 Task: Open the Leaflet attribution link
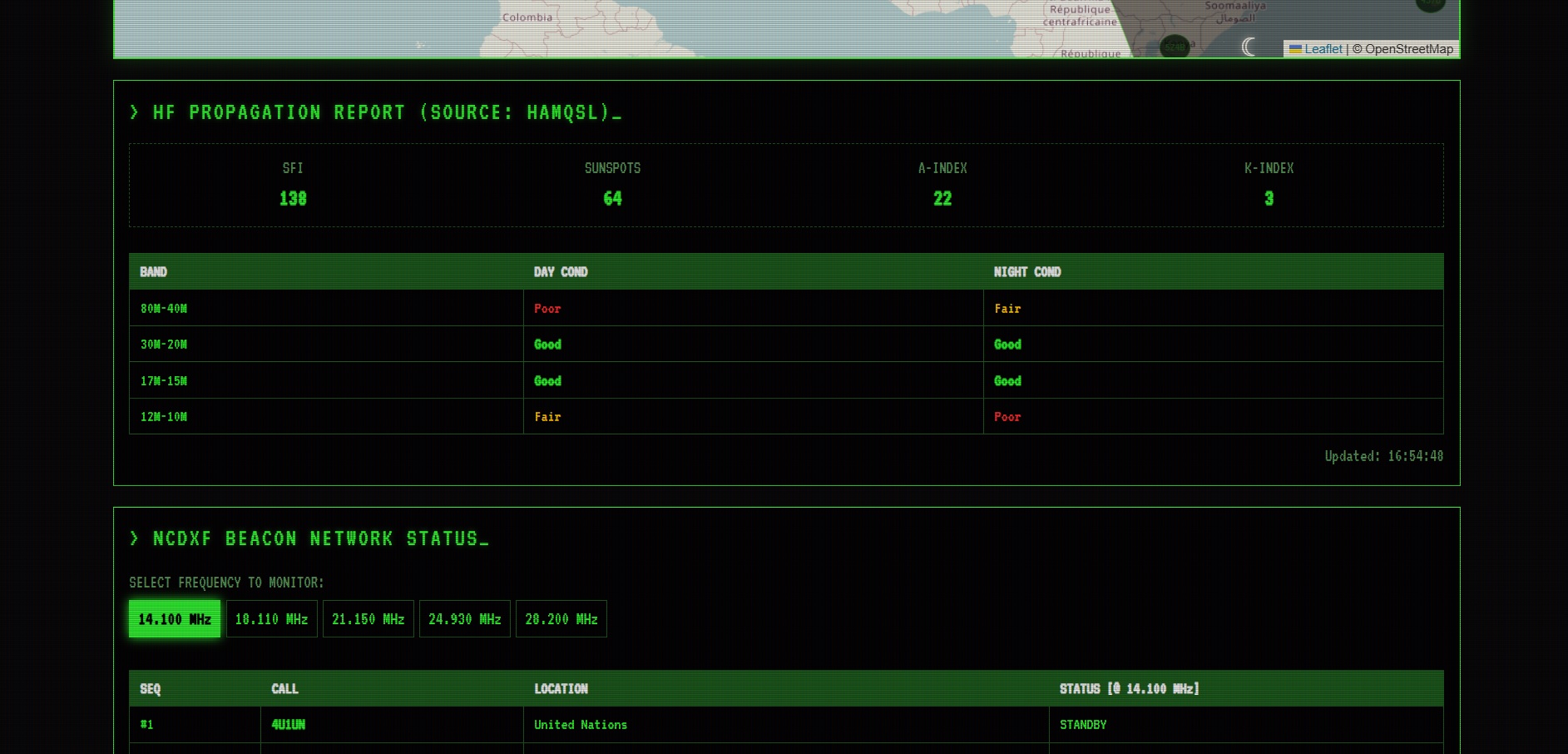pos(1323,49)
